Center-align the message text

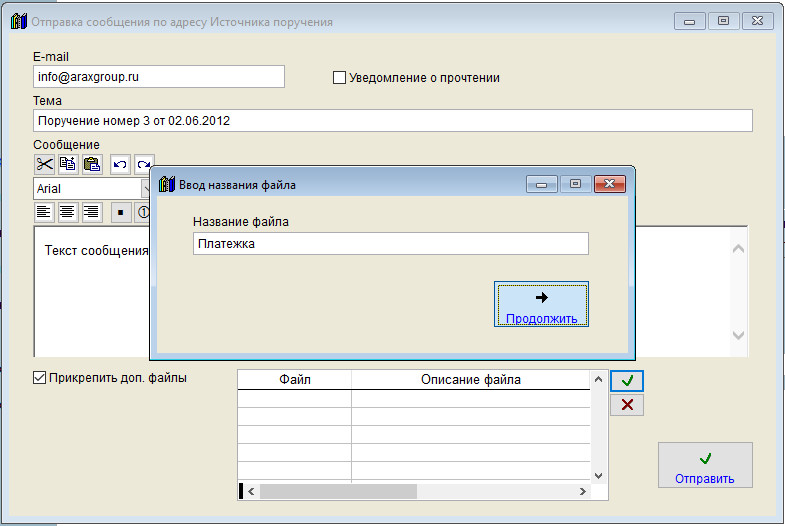(68, 212)
